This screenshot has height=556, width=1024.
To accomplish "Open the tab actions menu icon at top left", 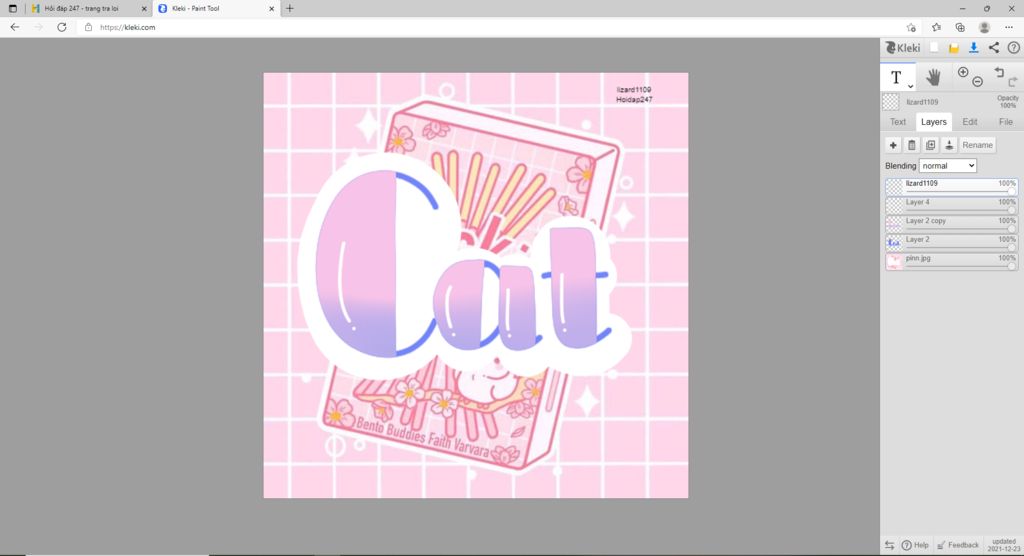I will [x=12, y=8].
